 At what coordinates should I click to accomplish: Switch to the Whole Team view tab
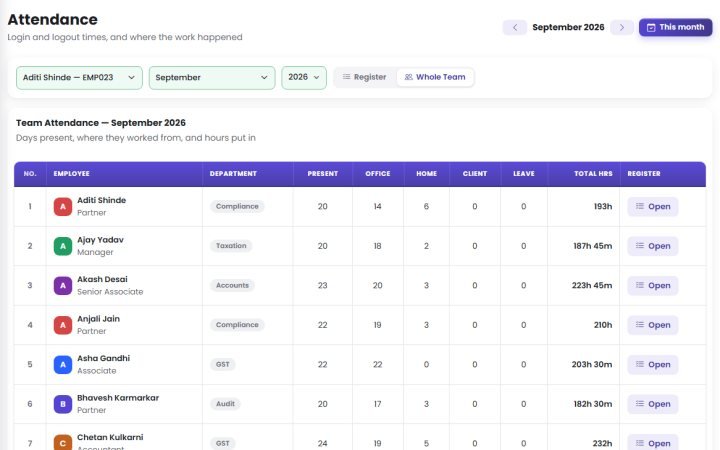point(435,77)
